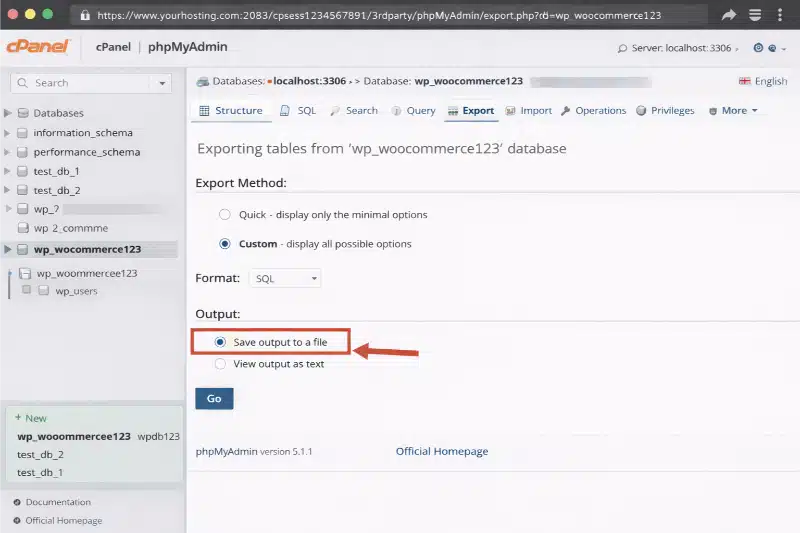Expand the wp_wocommerce123 tree node

[7, 249]
